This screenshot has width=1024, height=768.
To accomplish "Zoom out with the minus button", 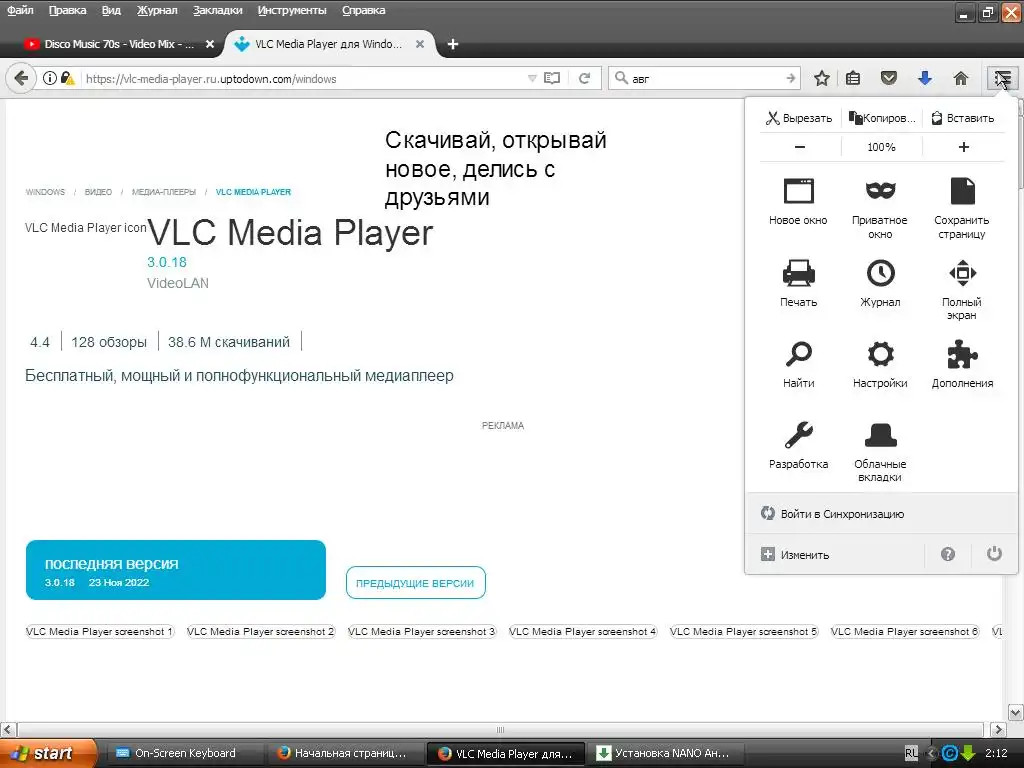I will [799, 147].
